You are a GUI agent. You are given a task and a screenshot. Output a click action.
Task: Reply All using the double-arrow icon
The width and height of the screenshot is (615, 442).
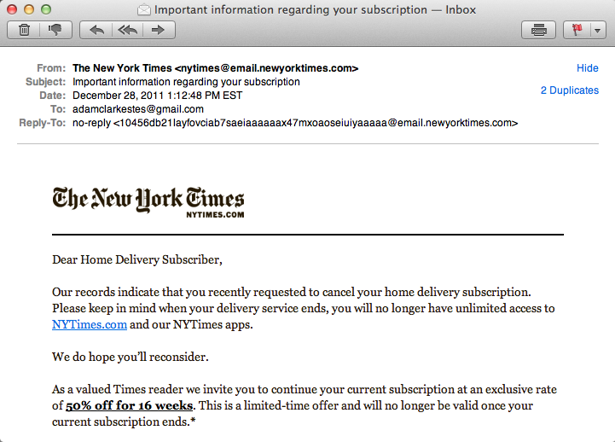click(x=128, y=30)
